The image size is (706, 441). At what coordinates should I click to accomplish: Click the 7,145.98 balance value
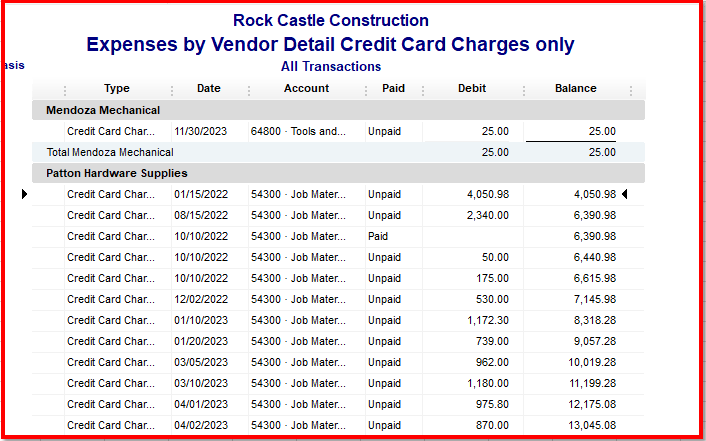594,300
